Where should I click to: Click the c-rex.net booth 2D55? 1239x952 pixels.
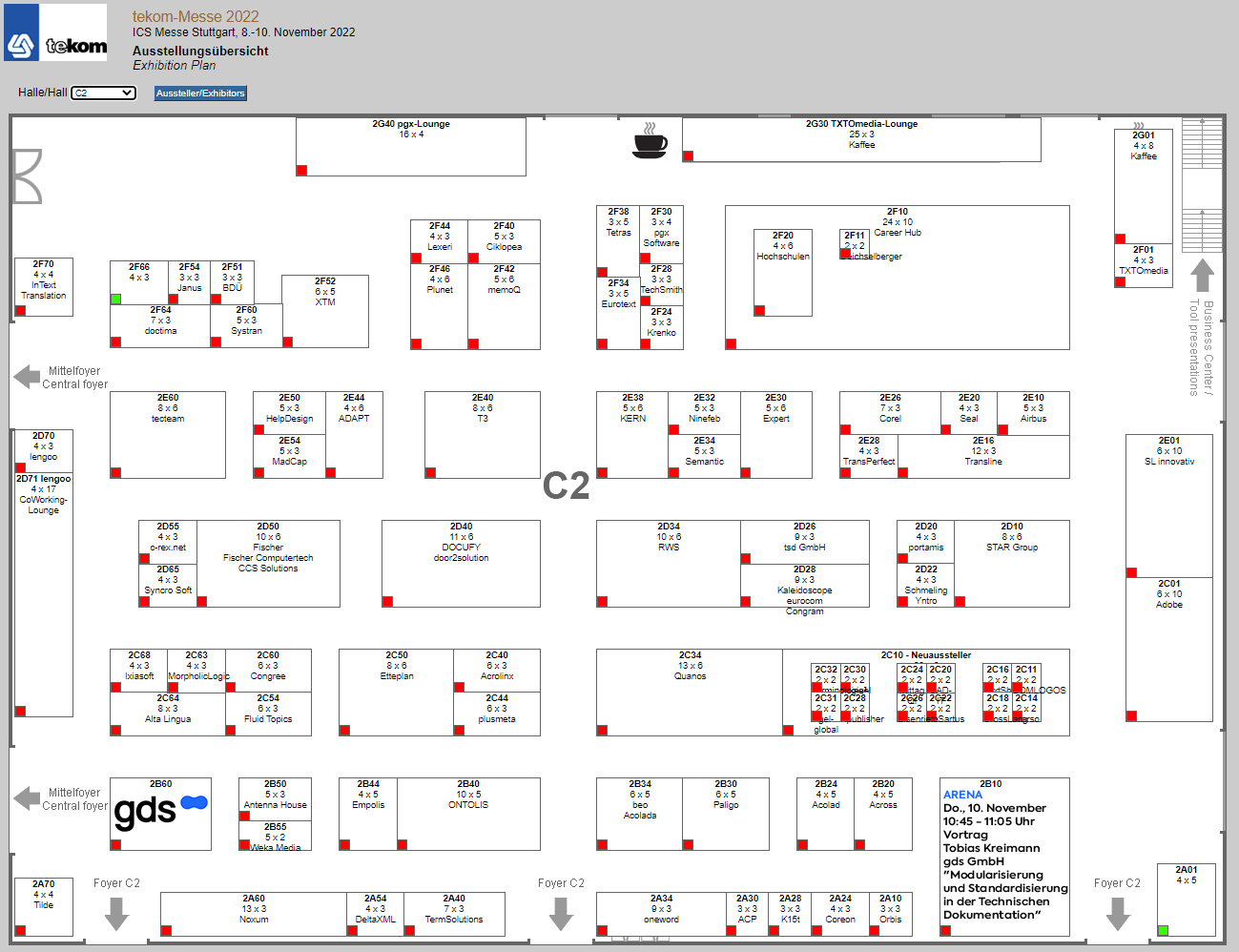168,542
